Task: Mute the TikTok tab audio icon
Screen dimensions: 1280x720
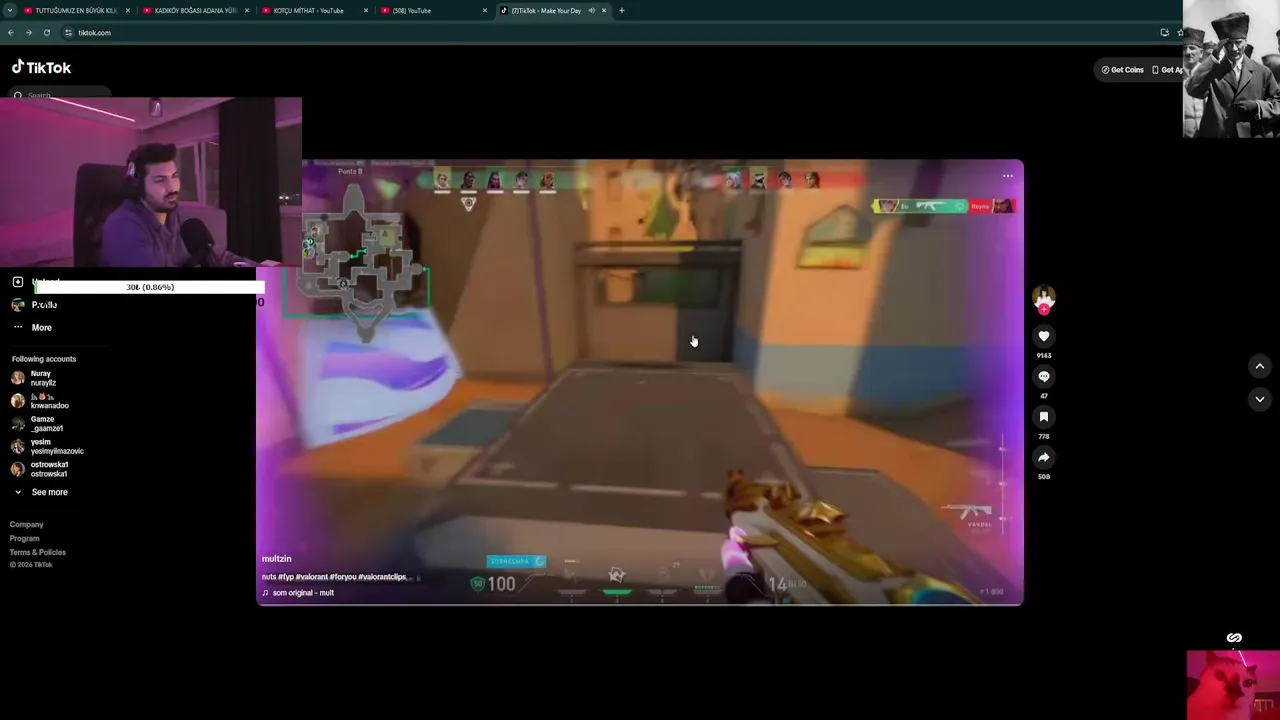Action: pos(591,11)
